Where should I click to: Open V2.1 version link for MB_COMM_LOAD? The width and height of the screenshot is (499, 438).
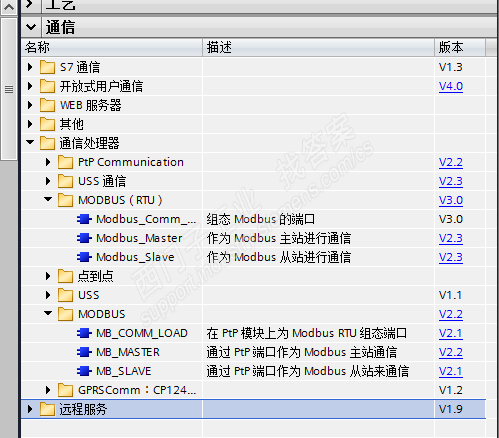coord(451,333)
